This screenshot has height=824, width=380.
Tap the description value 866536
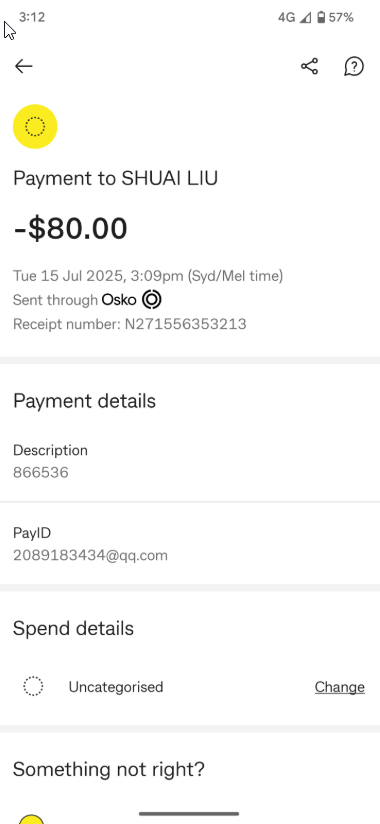click(40, 472)
